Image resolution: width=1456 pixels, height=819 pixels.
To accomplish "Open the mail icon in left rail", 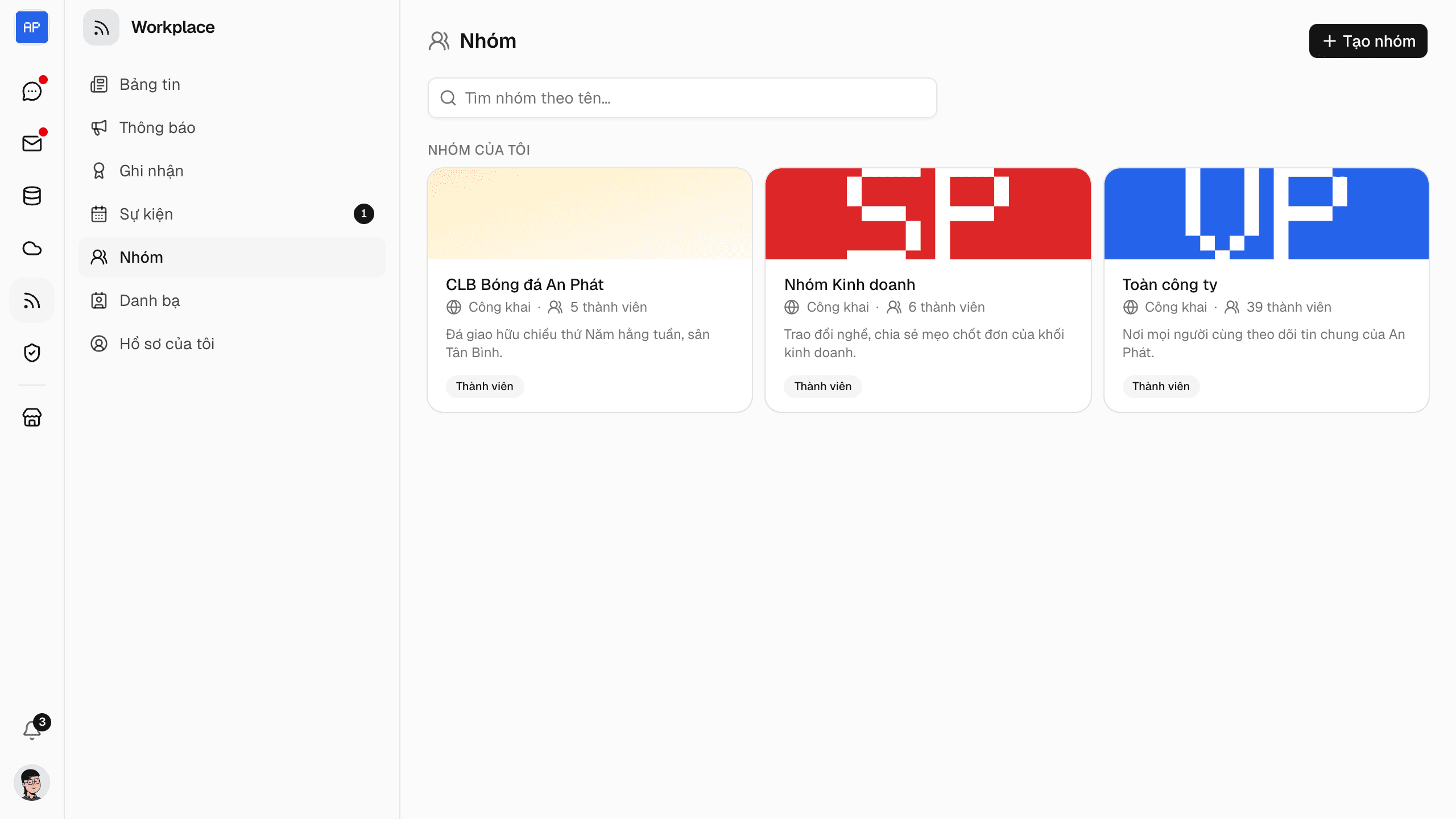I will tap(32, 143).
